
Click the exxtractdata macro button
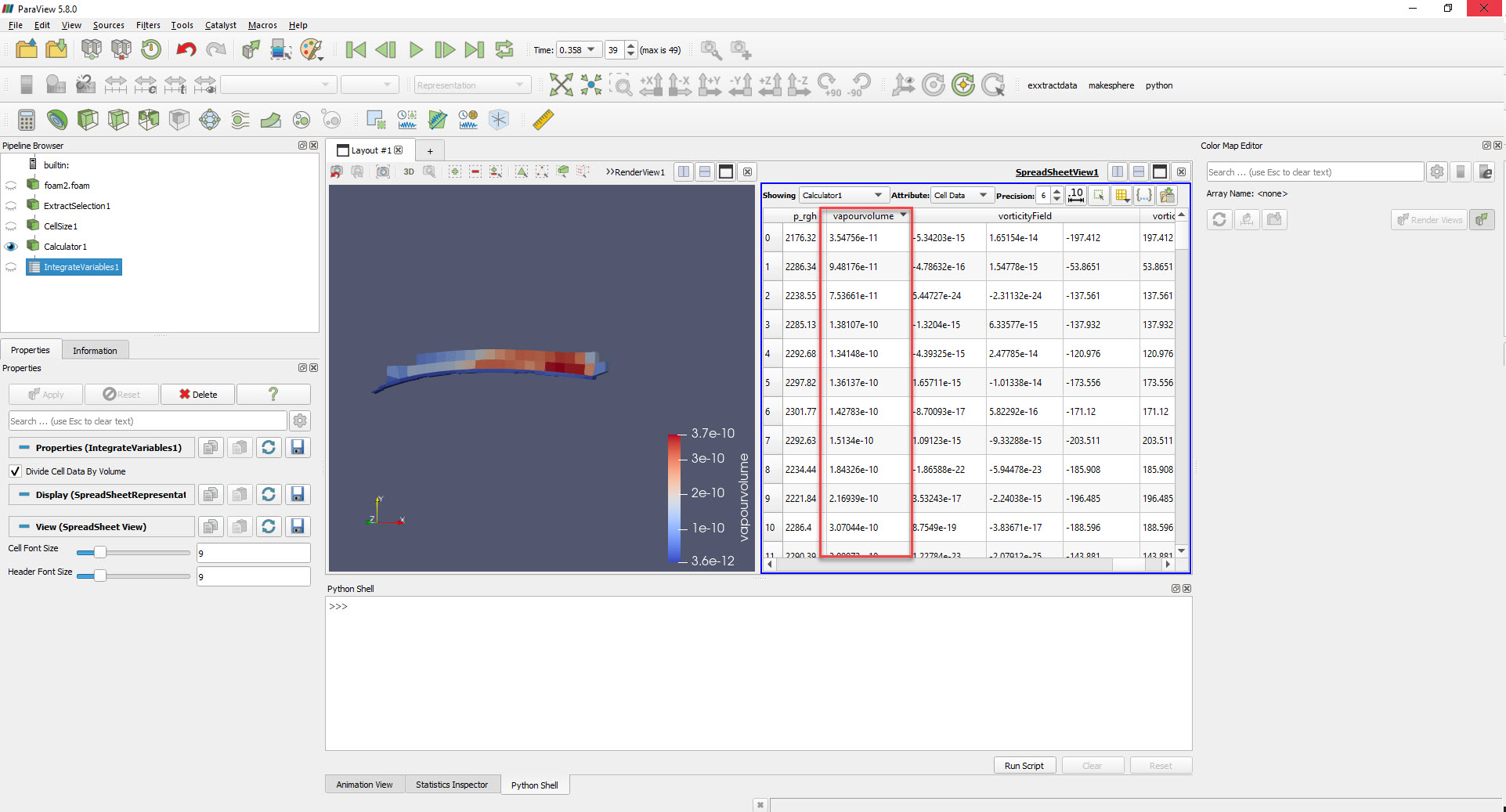point(1052,85)
